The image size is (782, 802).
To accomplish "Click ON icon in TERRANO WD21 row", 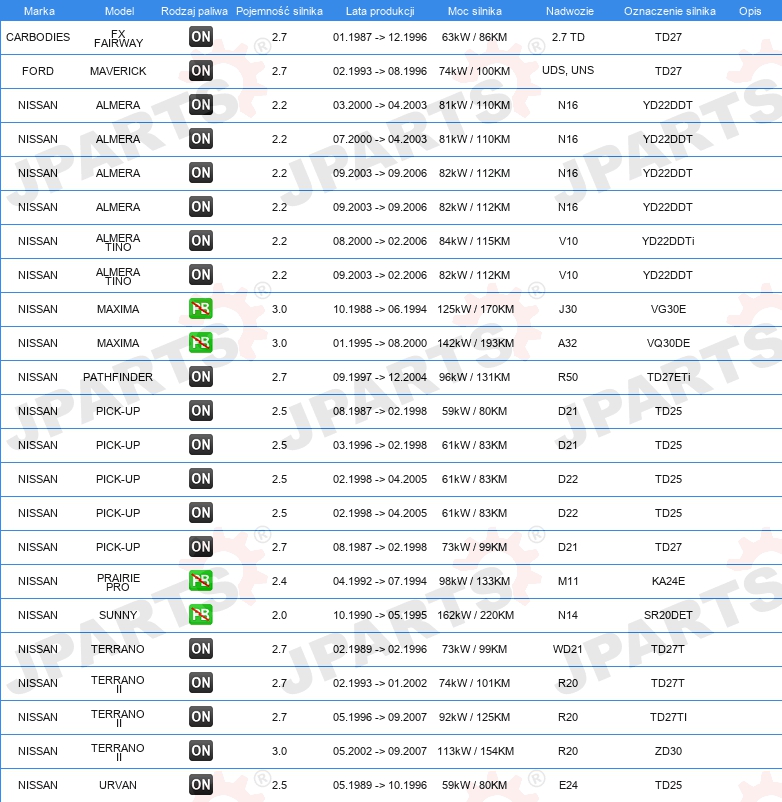I will pos(200,649).
